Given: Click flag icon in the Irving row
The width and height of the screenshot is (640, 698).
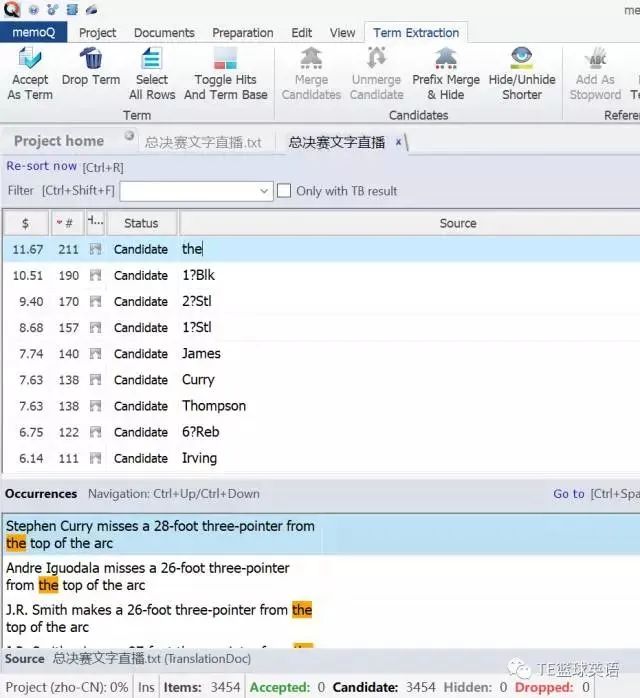Looking at the screenshot, I should (95, 459).
